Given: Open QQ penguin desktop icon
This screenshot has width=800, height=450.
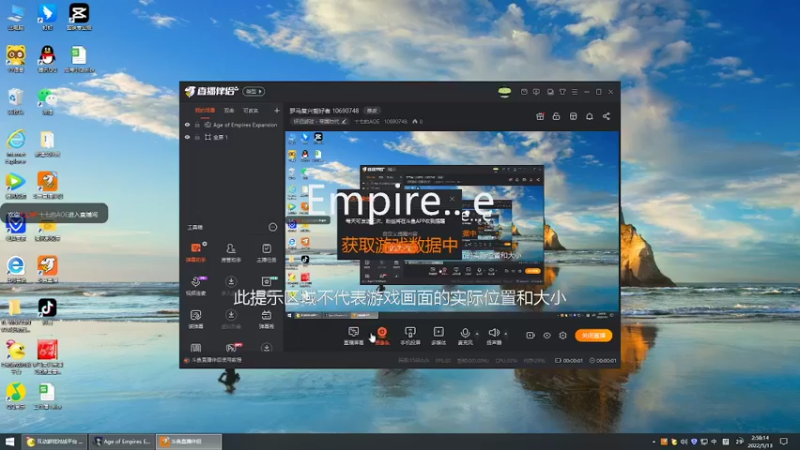Looking at the screenshot, I should tap(47, 59).
